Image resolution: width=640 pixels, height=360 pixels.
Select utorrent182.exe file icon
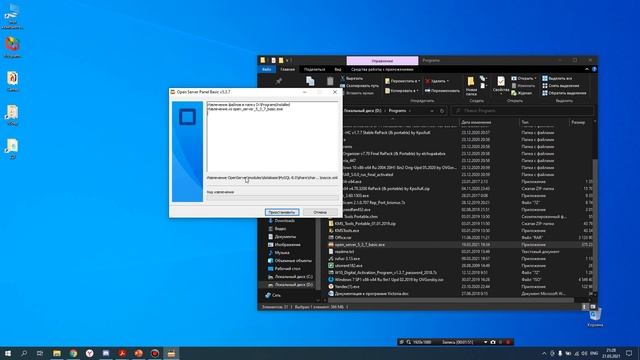point(331,265)
